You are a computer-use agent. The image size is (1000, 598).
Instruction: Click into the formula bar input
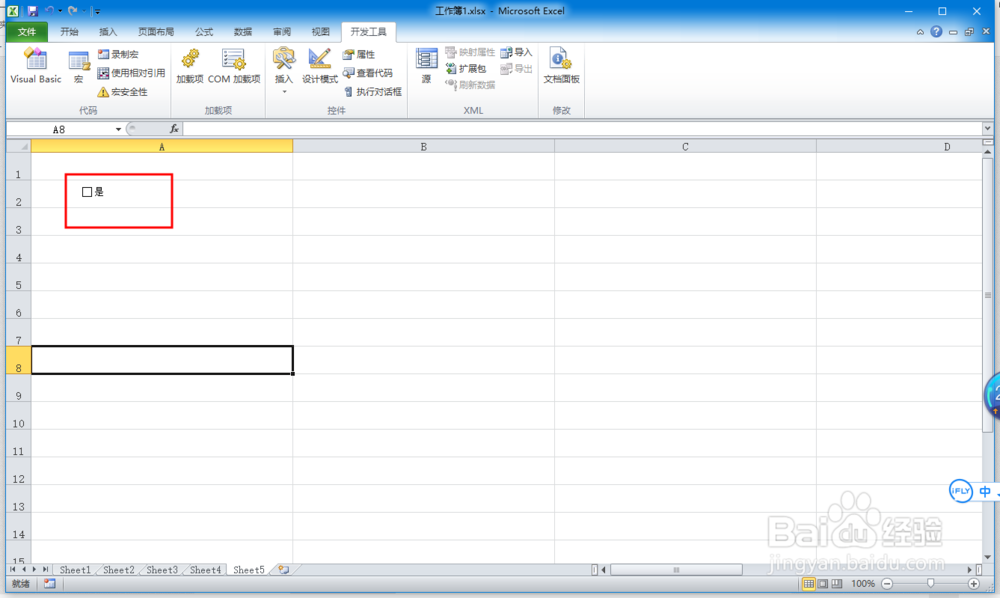pos(582,129)
